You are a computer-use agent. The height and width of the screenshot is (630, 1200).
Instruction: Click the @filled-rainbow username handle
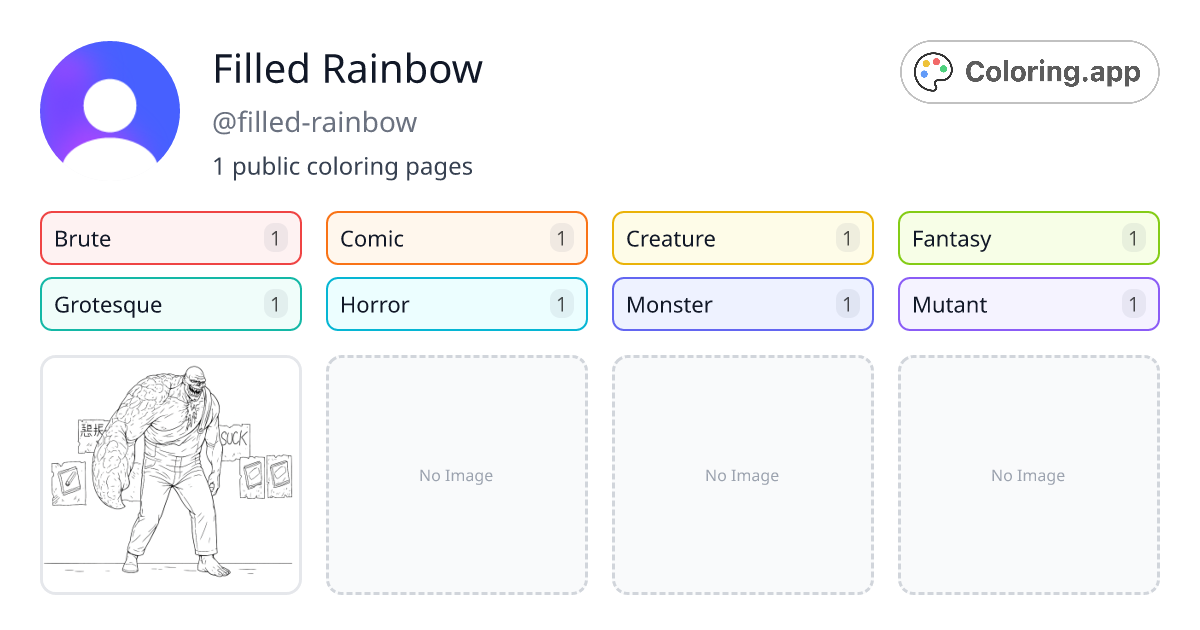coord(315,121)
